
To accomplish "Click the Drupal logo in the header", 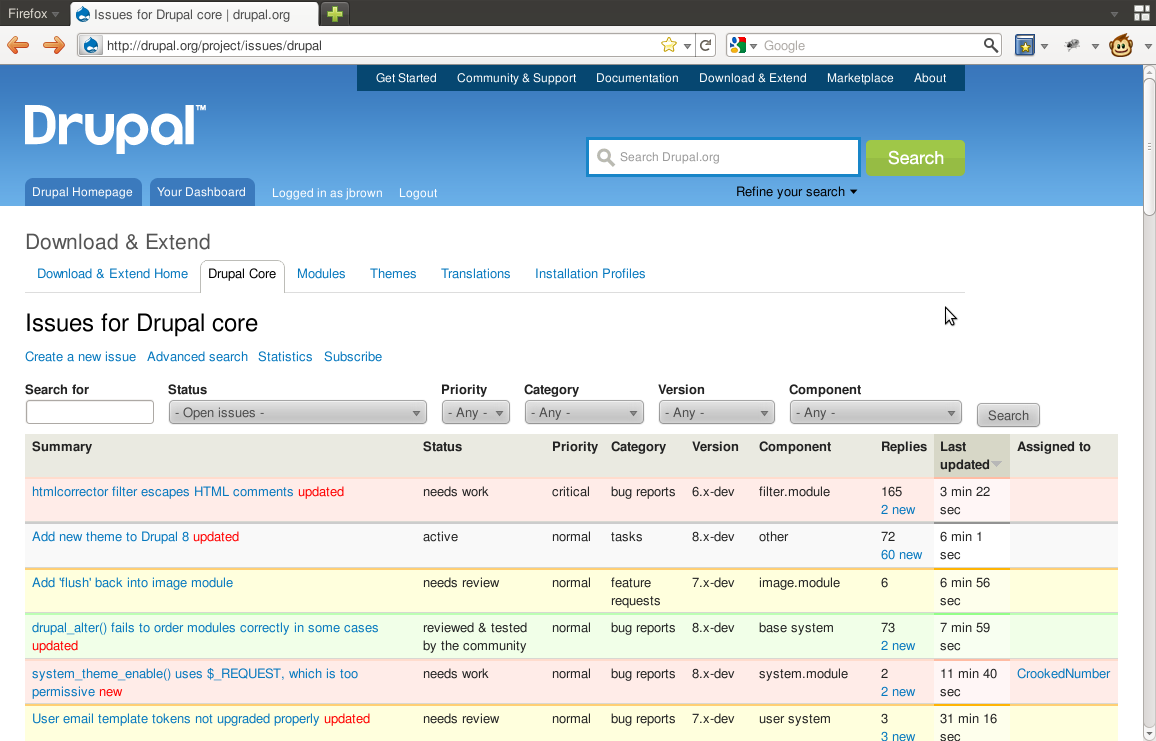I will (x=115, y=127).
